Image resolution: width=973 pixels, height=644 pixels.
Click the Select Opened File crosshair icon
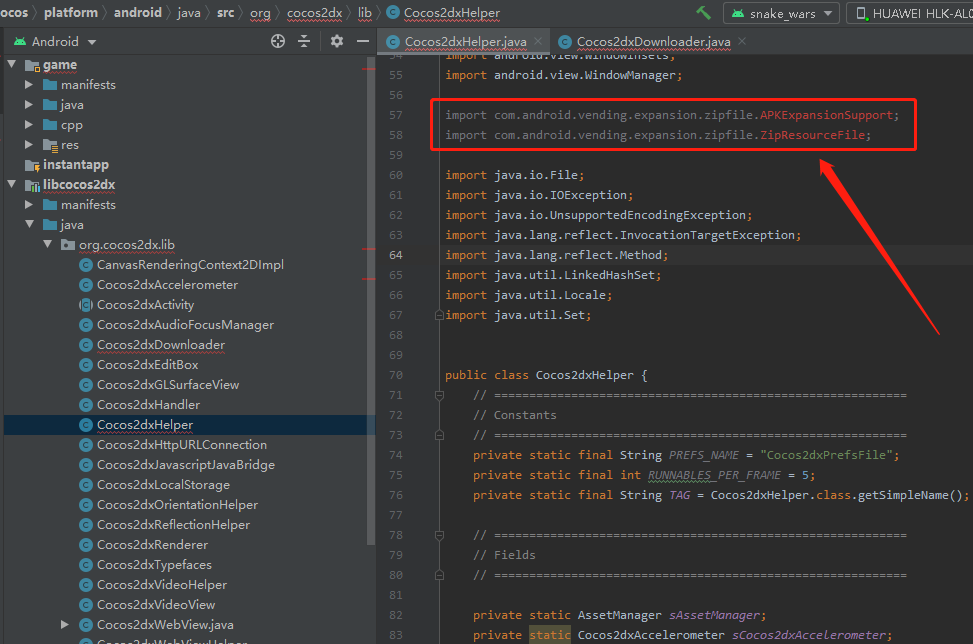278,41
